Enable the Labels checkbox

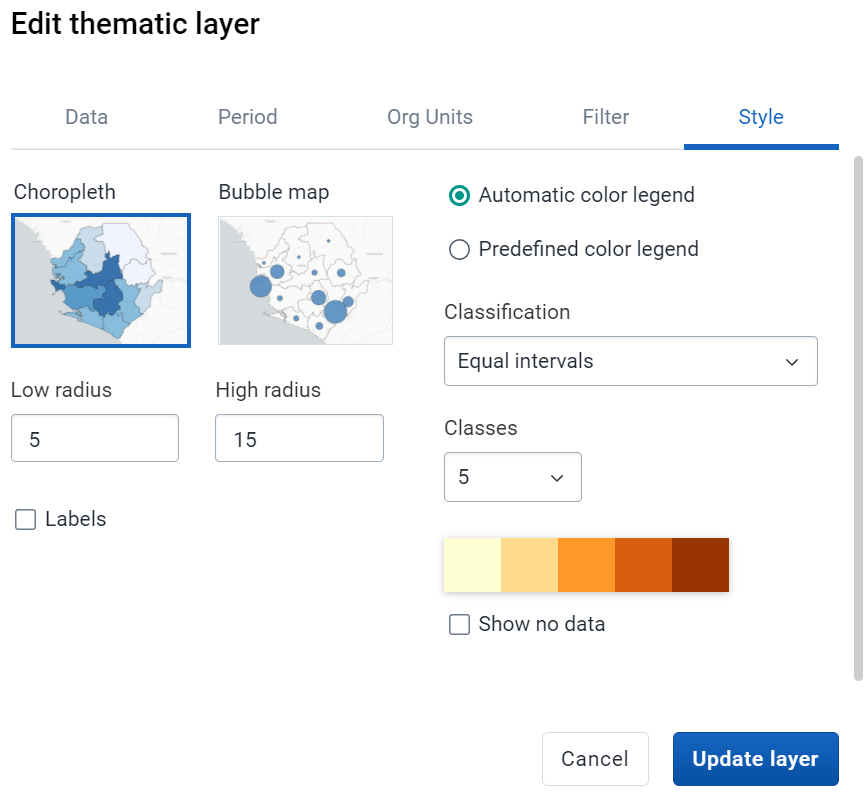(25, 519)
